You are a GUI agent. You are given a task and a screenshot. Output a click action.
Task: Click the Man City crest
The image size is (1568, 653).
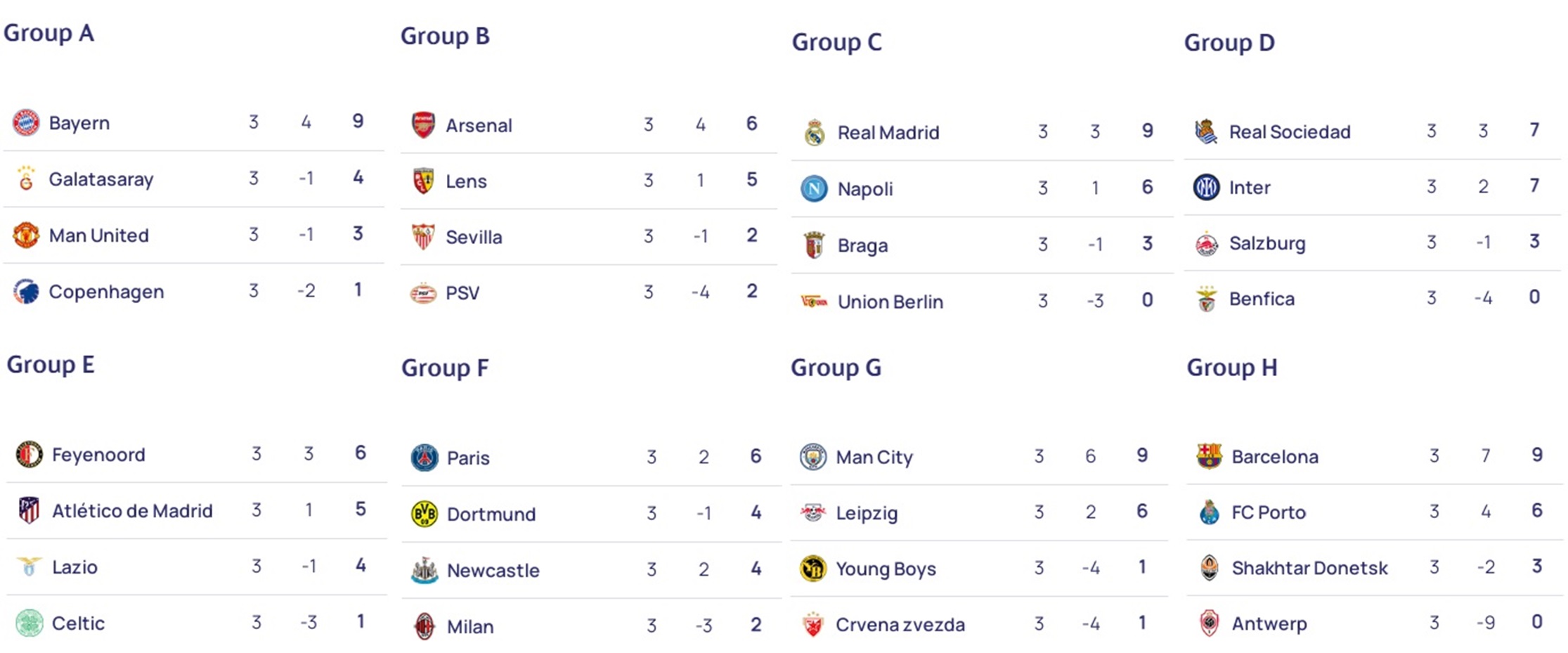click(812, 457)
